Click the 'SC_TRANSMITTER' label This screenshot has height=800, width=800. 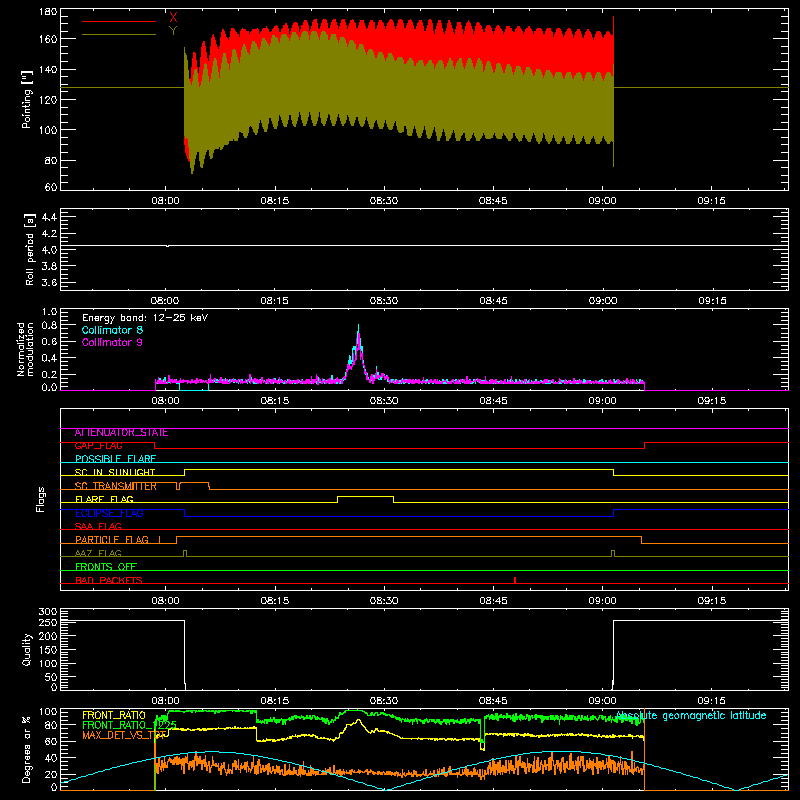coord(116,486)
